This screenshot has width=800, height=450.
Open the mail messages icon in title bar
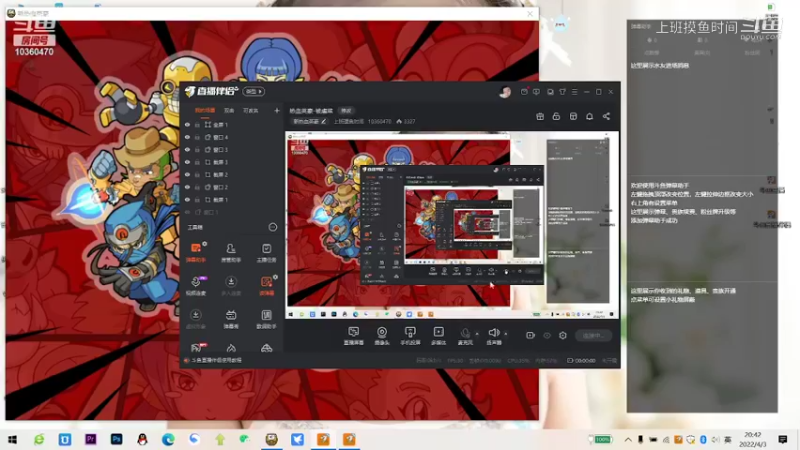(524, 92)
